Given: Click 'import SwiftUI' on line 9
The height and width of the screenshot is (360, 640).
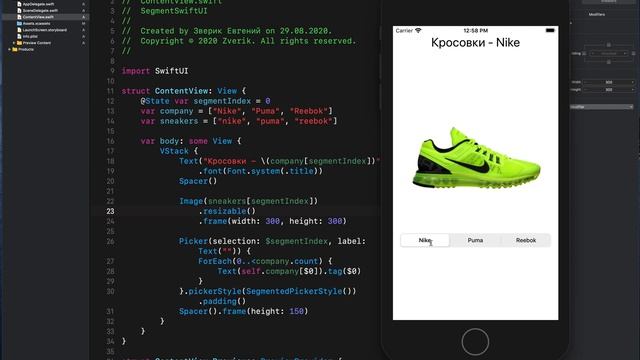Looking at the screenshot, I should click(155, 71).
